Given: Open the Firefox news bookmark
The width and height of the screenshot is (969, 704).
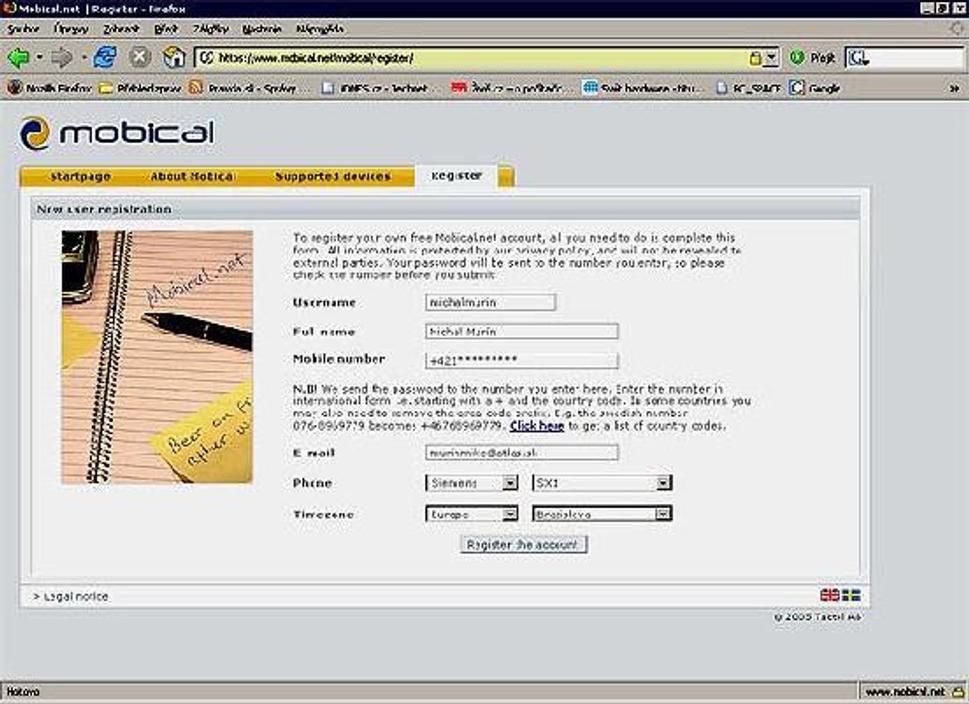Looking at the screenshot, I should (x=49, y=88).
